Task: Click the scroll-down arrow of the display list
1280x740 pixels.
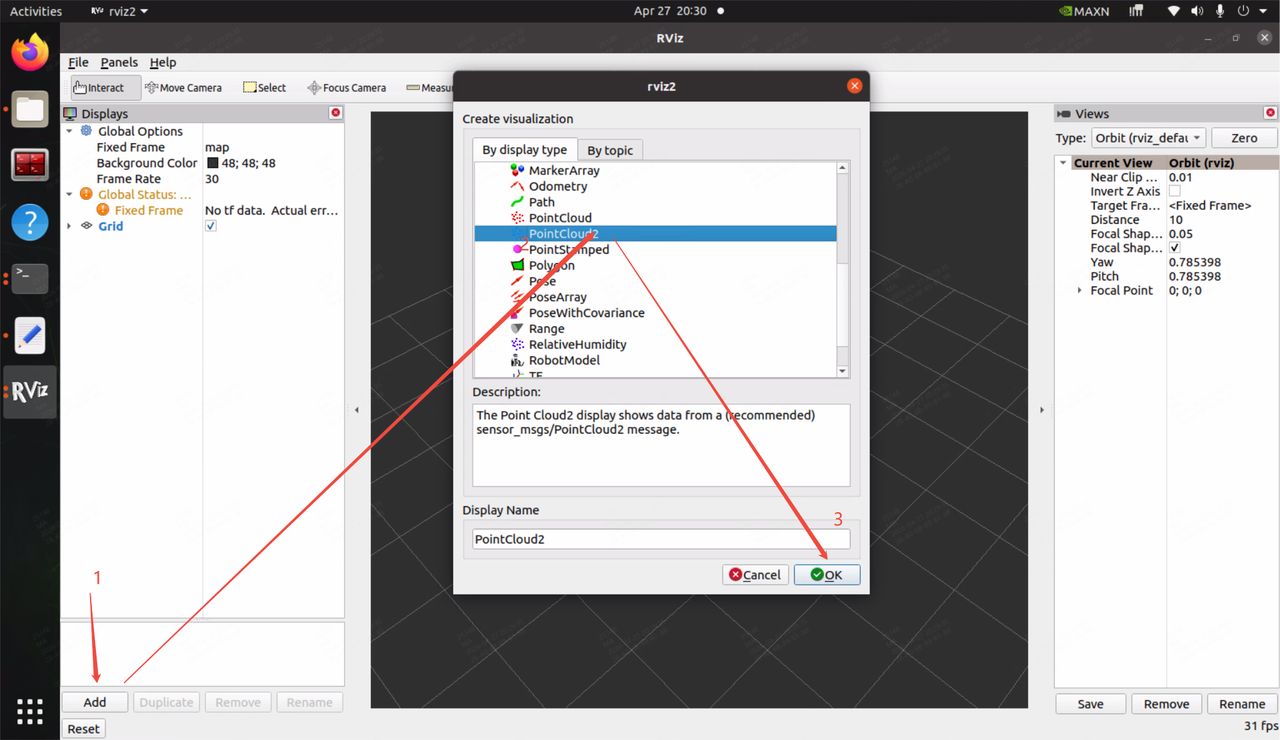Action: (x=842, y=371)
